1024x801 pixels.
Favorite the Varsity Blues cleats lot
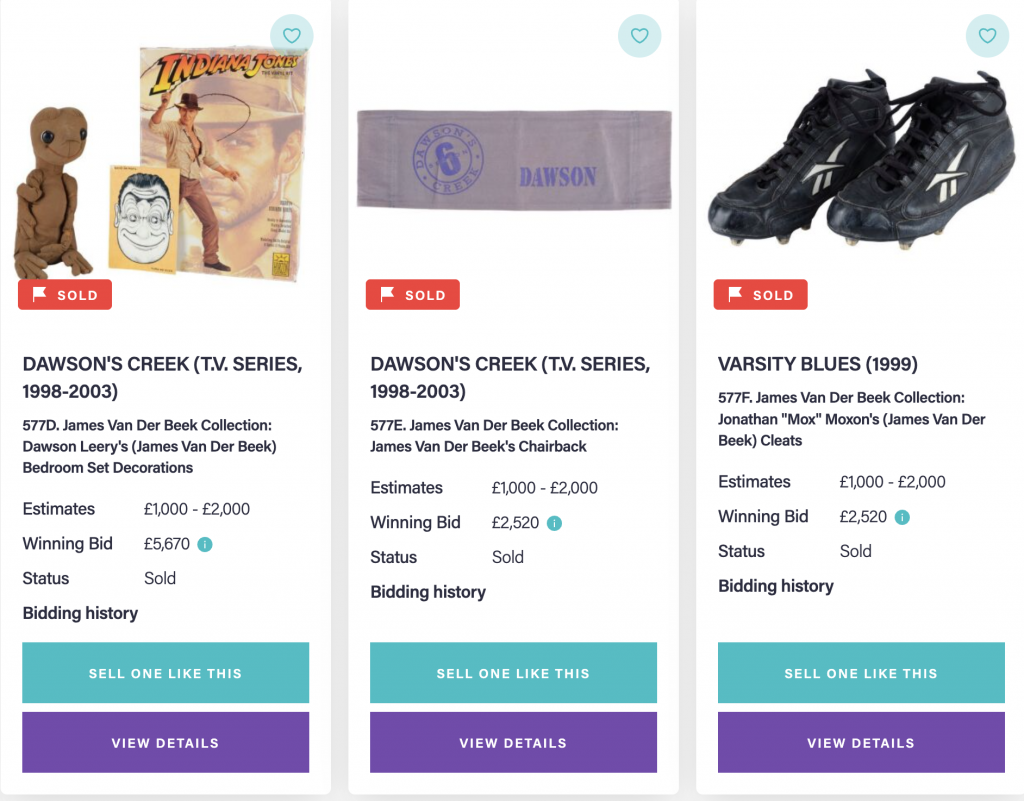(987, 36)
